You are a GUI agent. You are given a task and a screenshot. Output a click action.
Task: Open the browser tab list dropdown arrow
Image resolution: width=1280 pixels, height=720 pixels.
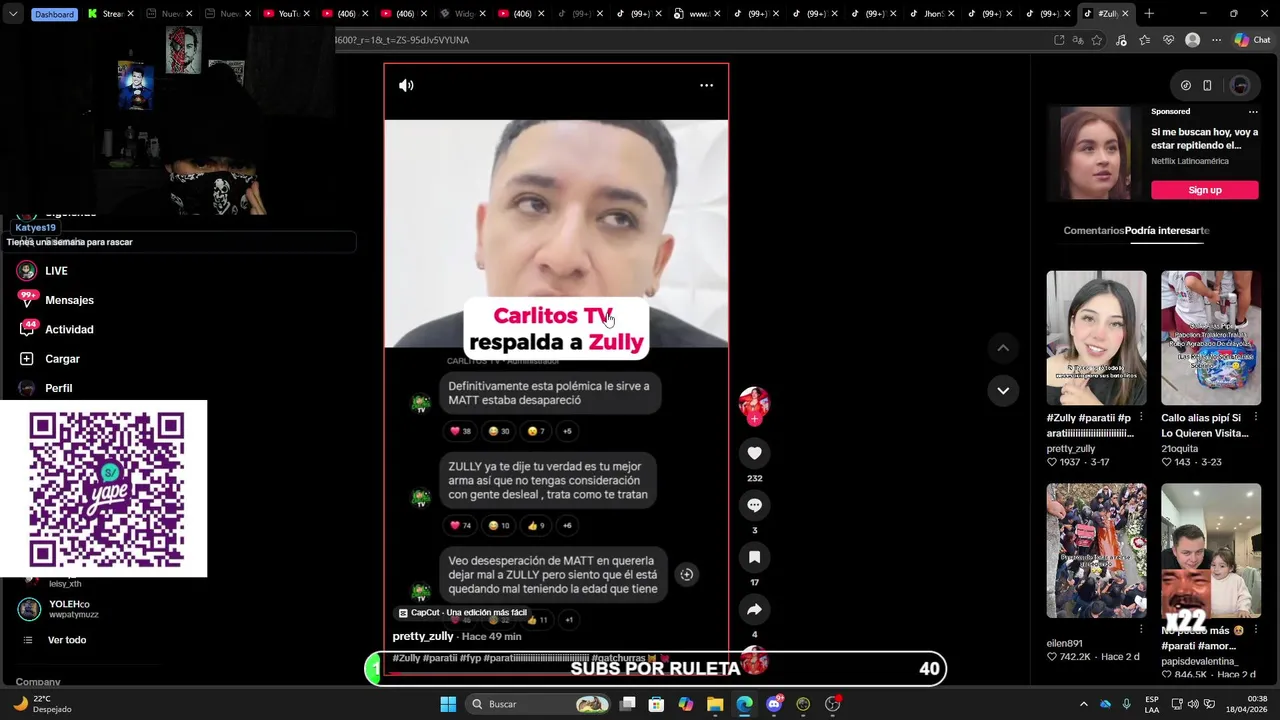coord(13,14)
